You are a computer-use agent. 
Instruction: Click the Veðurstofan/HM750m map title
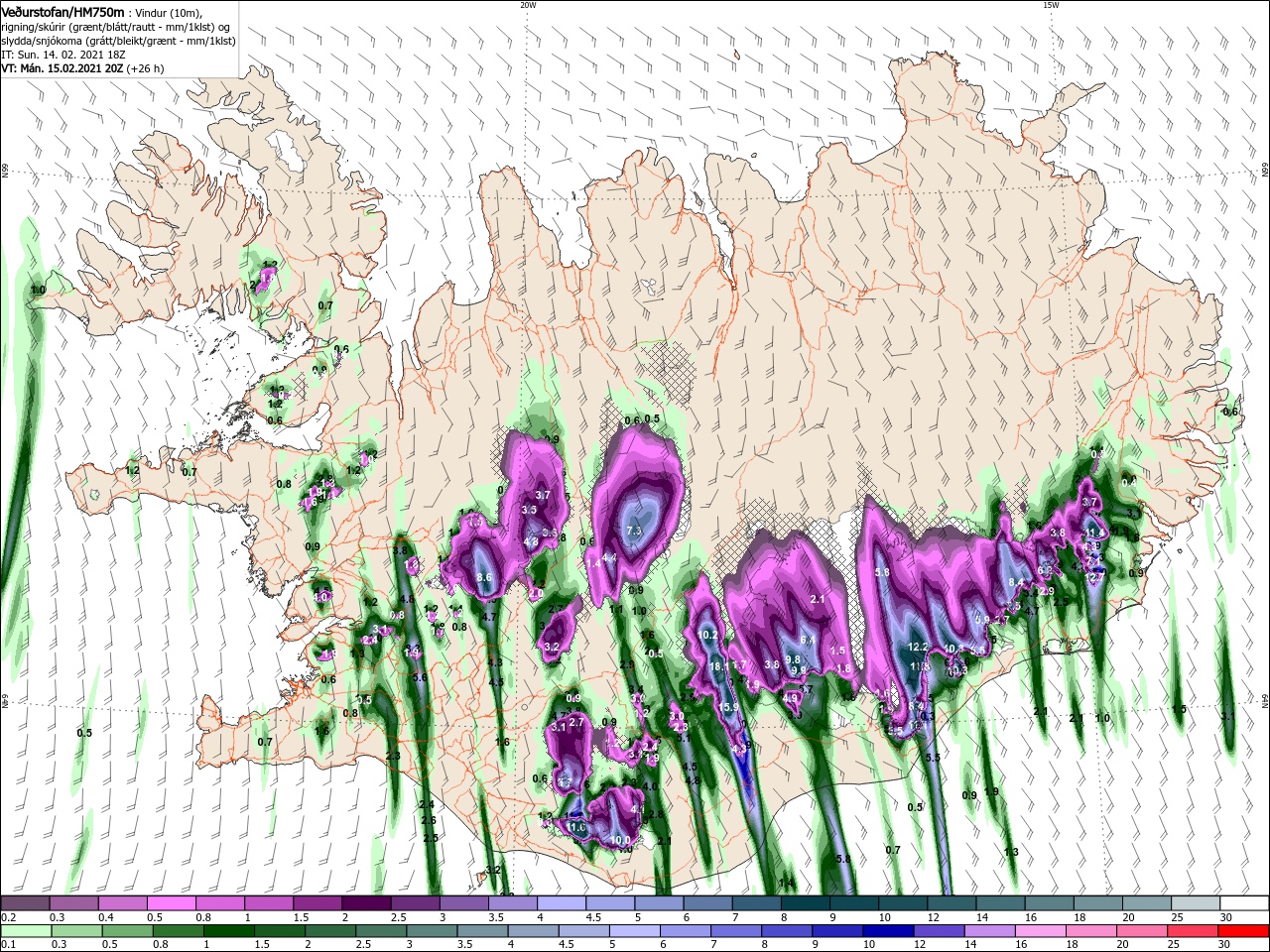click(x=63, y=11)
